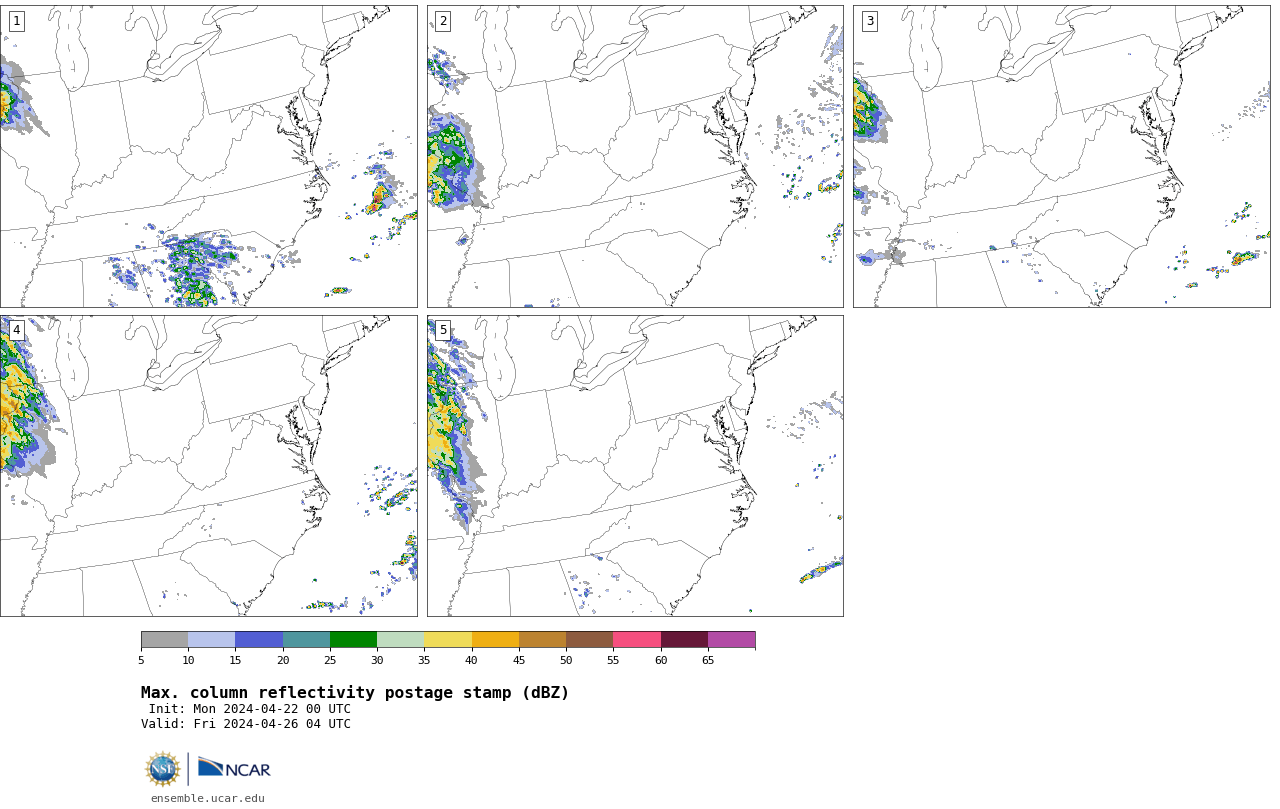Click the pale green 30-35 dBZ swatch
Screen dimensions: 1280x809
[400, 640]
